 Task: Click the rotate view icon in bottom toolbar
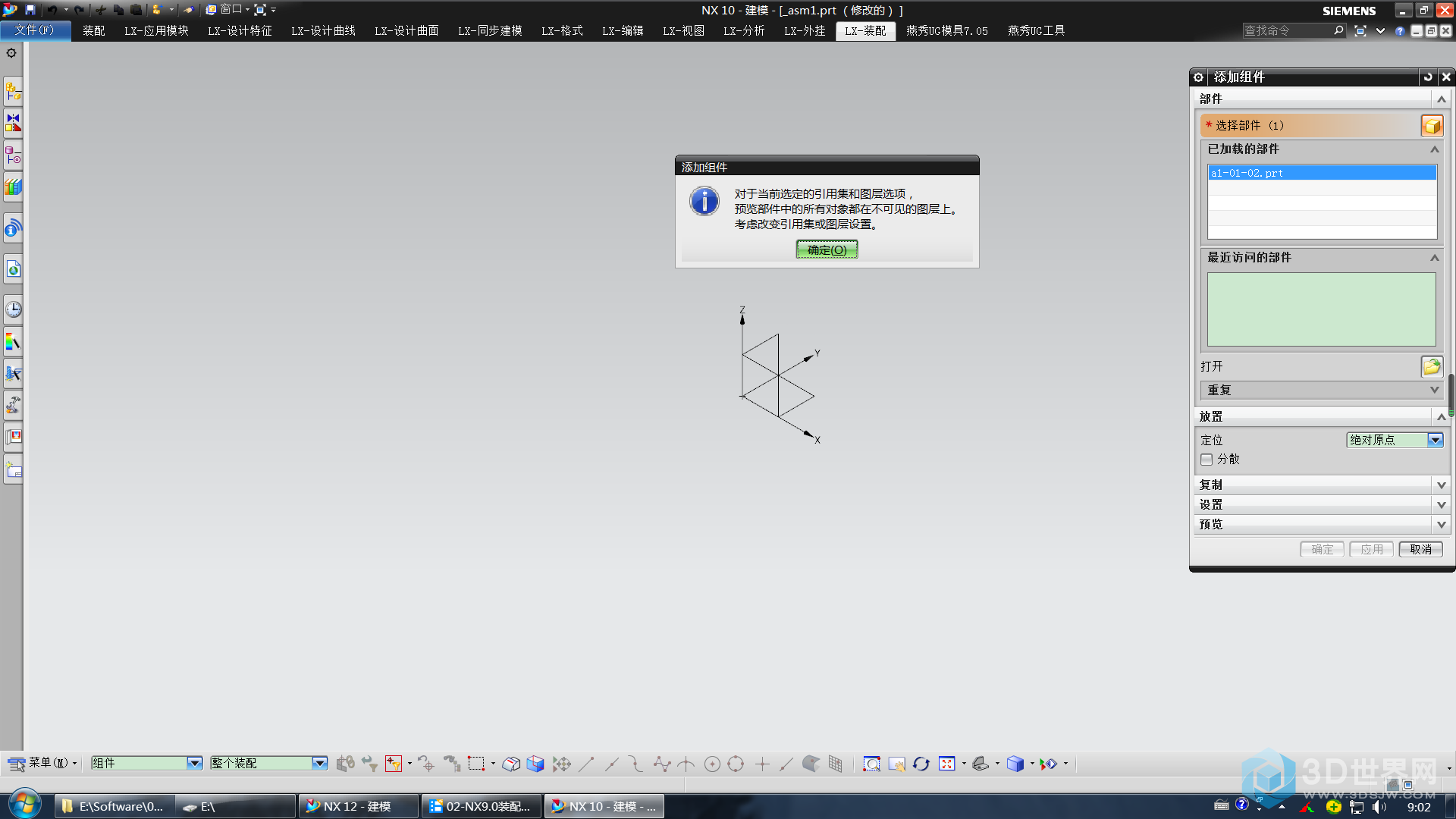click(921, 764)
